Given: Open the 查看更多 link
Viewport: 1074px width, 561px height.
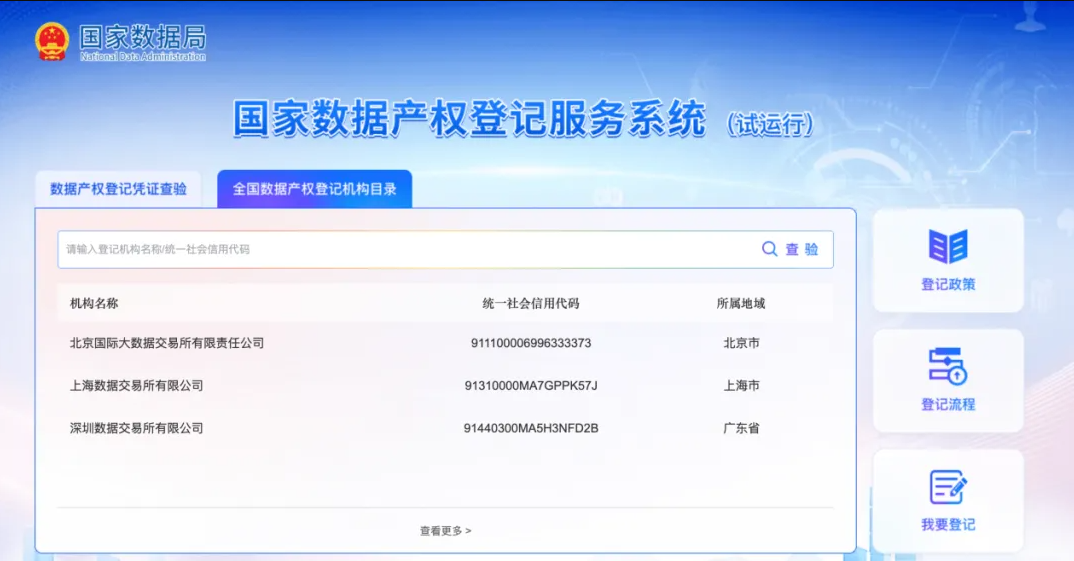Looking at the screenshot, I should 445,531.
